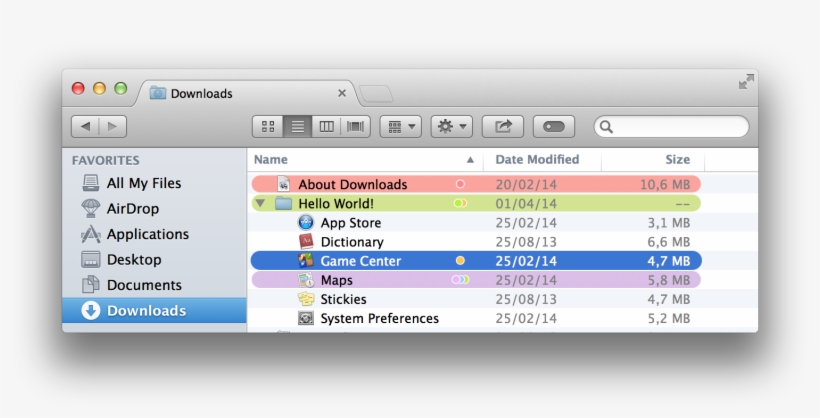Open a new tab with the blank tab button

click(x=376, y=94)
